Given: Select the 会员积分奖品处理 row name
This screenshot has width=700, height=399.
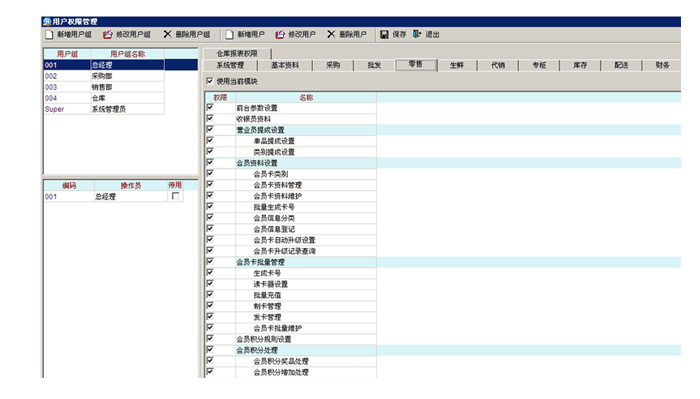Looking at the screenshot, I should [x=281, y=361].
